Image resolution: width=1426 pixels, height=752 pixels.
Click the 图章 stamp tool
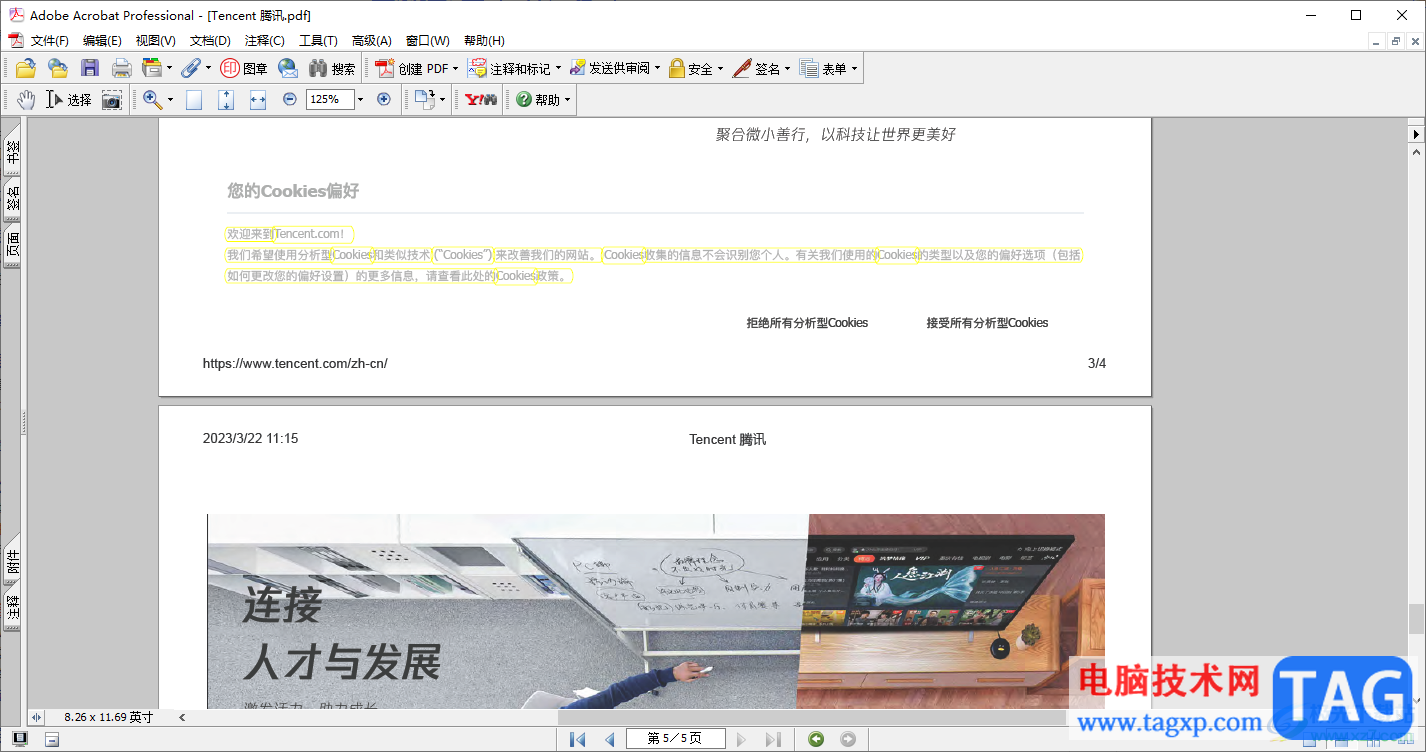[244, 68]
